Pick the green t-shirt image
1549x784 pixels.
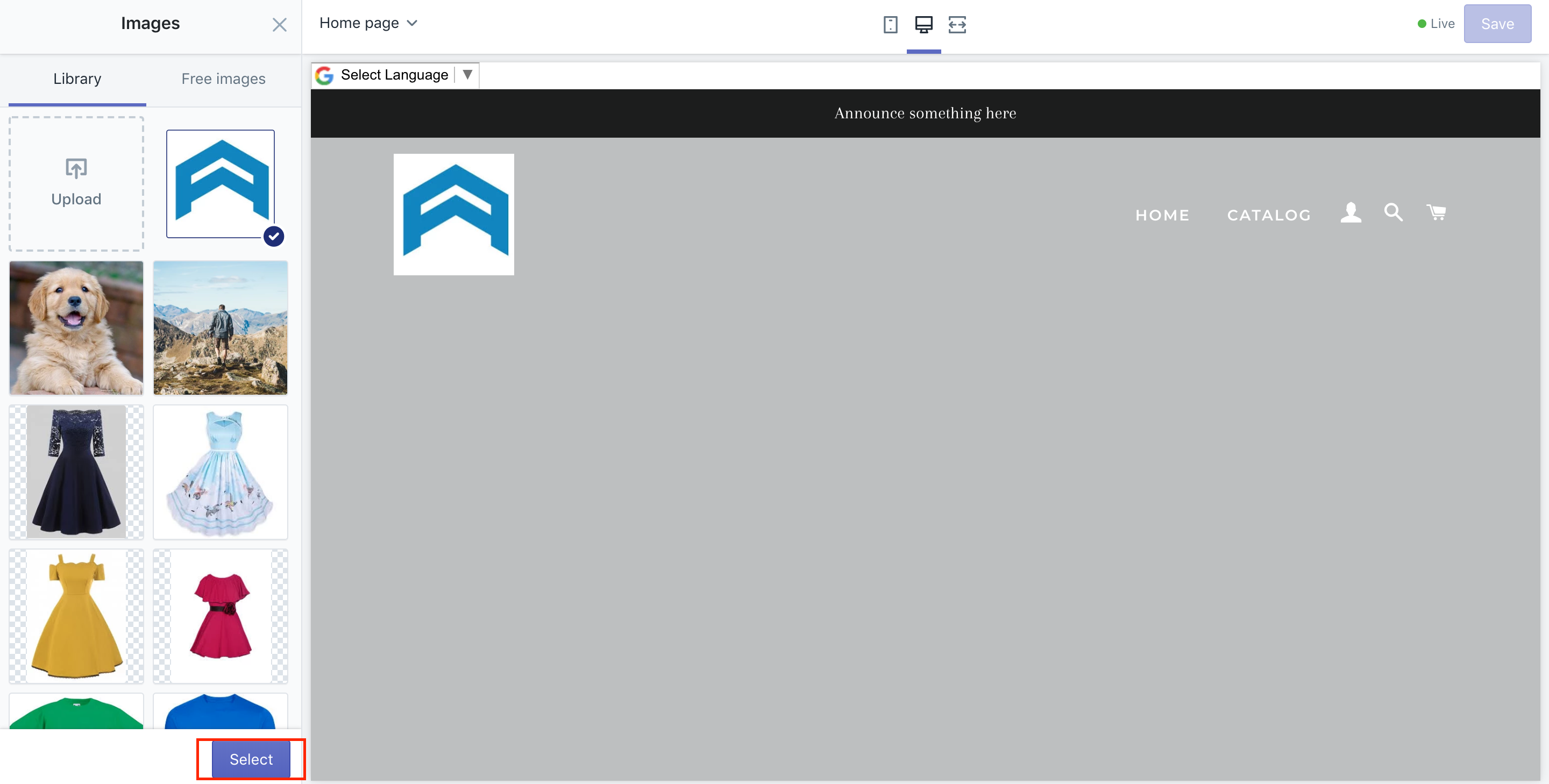coord(76,711)
